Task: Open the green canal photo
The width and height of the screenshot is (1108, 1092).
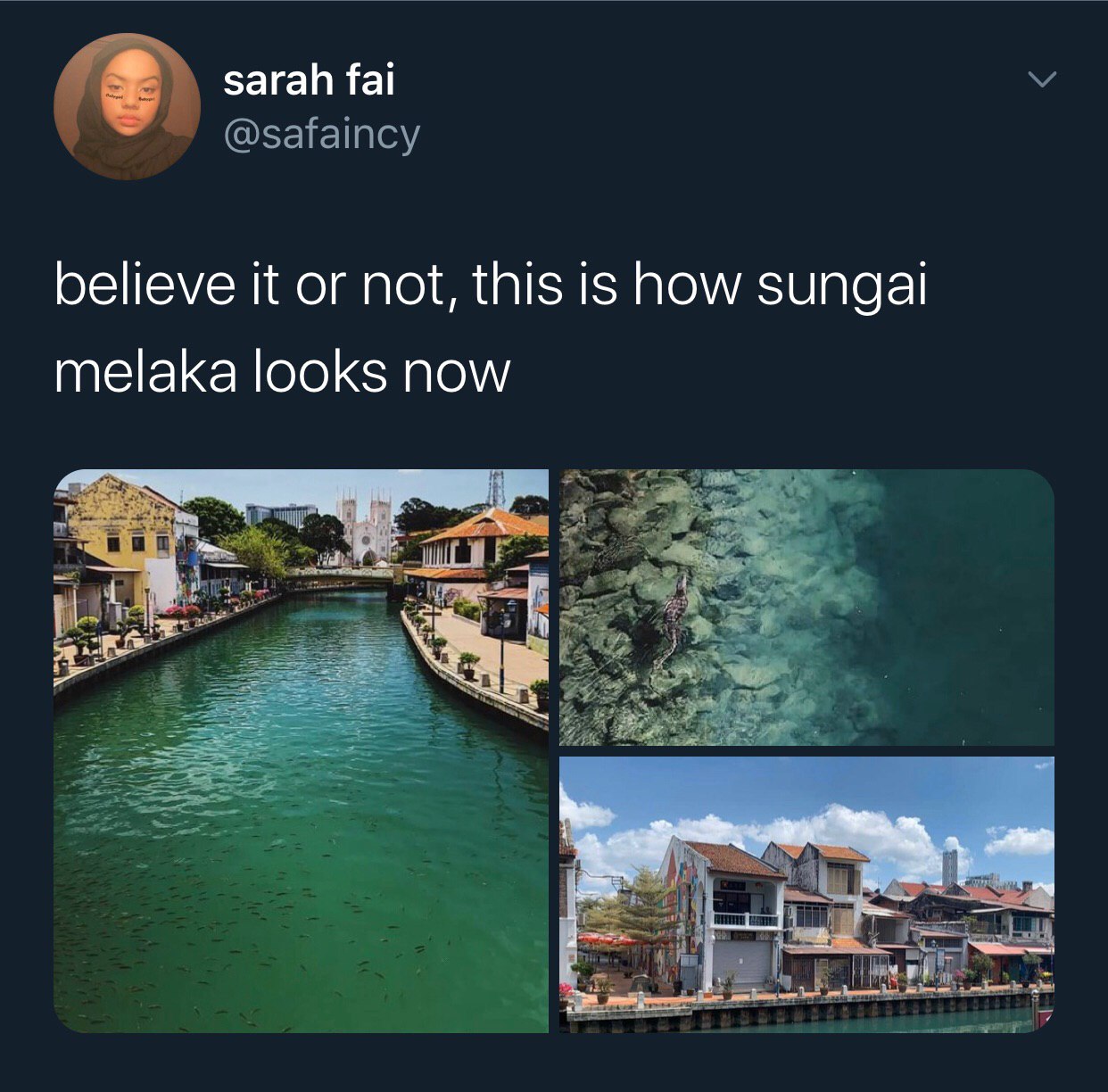Action: tap(302, 751)
